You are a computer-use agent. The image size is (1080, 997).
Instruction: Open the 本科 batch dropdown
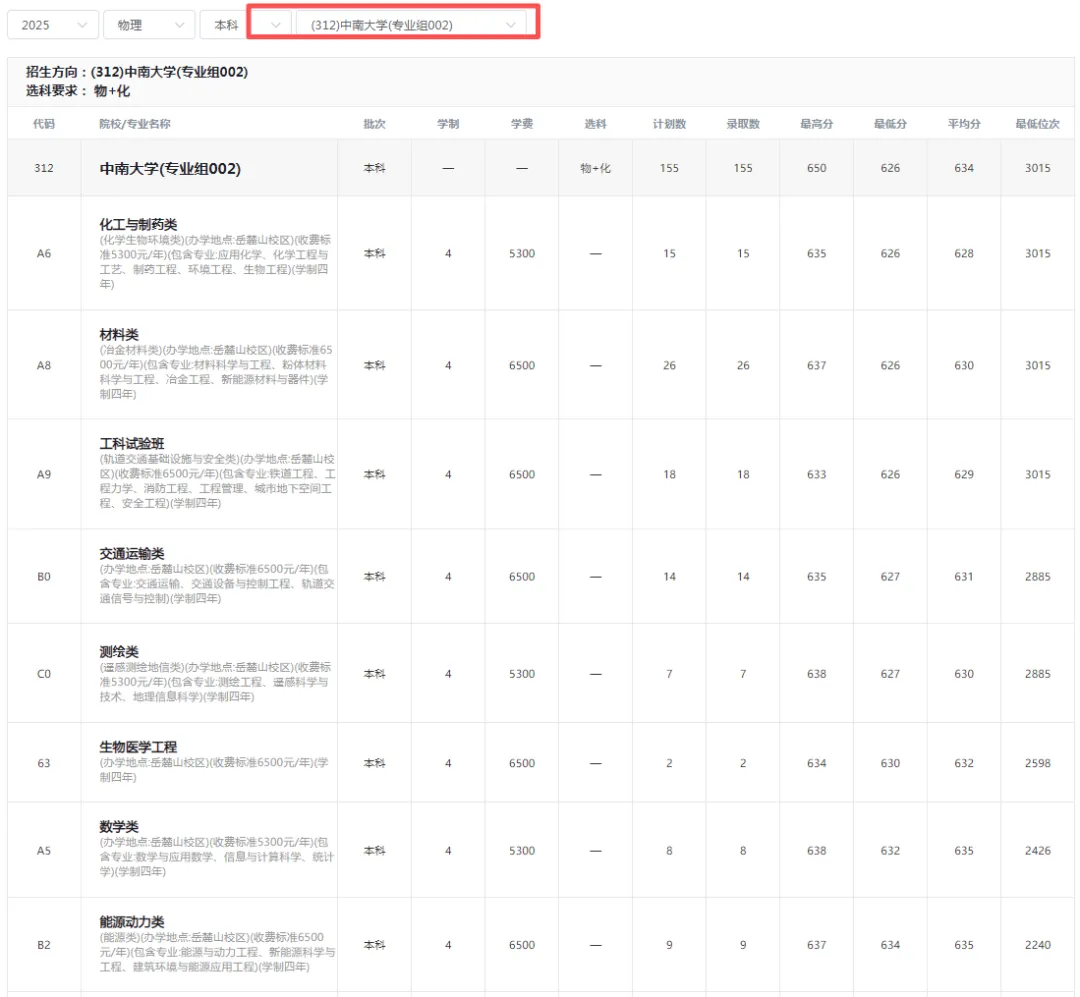(223, 25)
